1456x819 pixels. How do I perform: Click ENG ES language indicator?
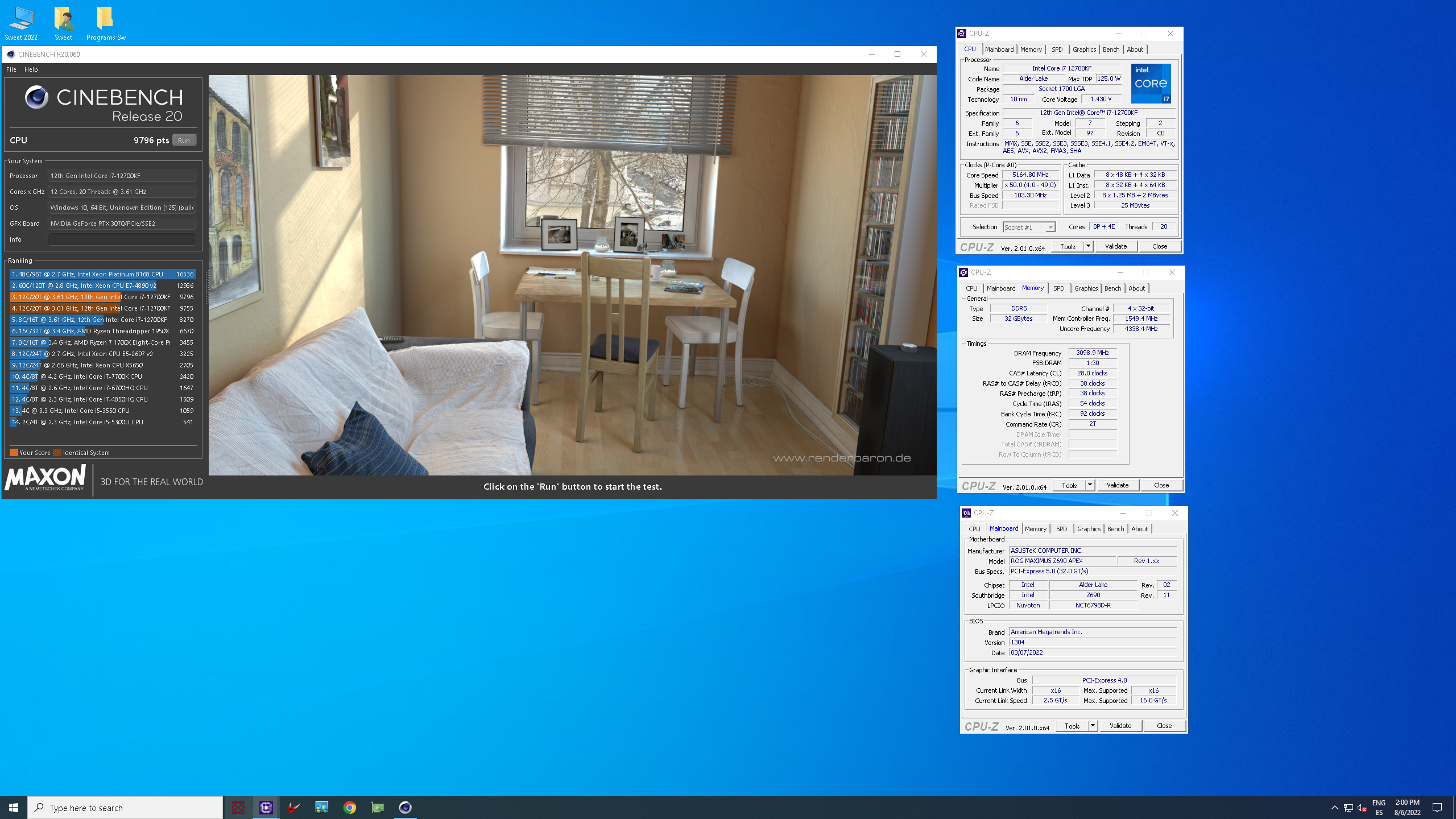click(x=1379, y=807)
